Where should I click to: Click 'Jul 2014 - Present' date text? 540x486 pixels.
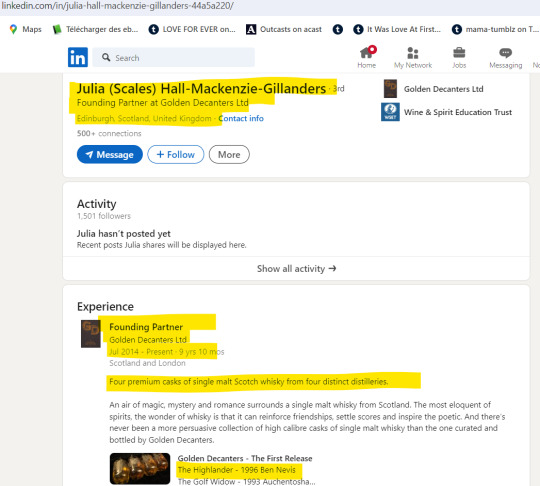[x=141, y=352]
